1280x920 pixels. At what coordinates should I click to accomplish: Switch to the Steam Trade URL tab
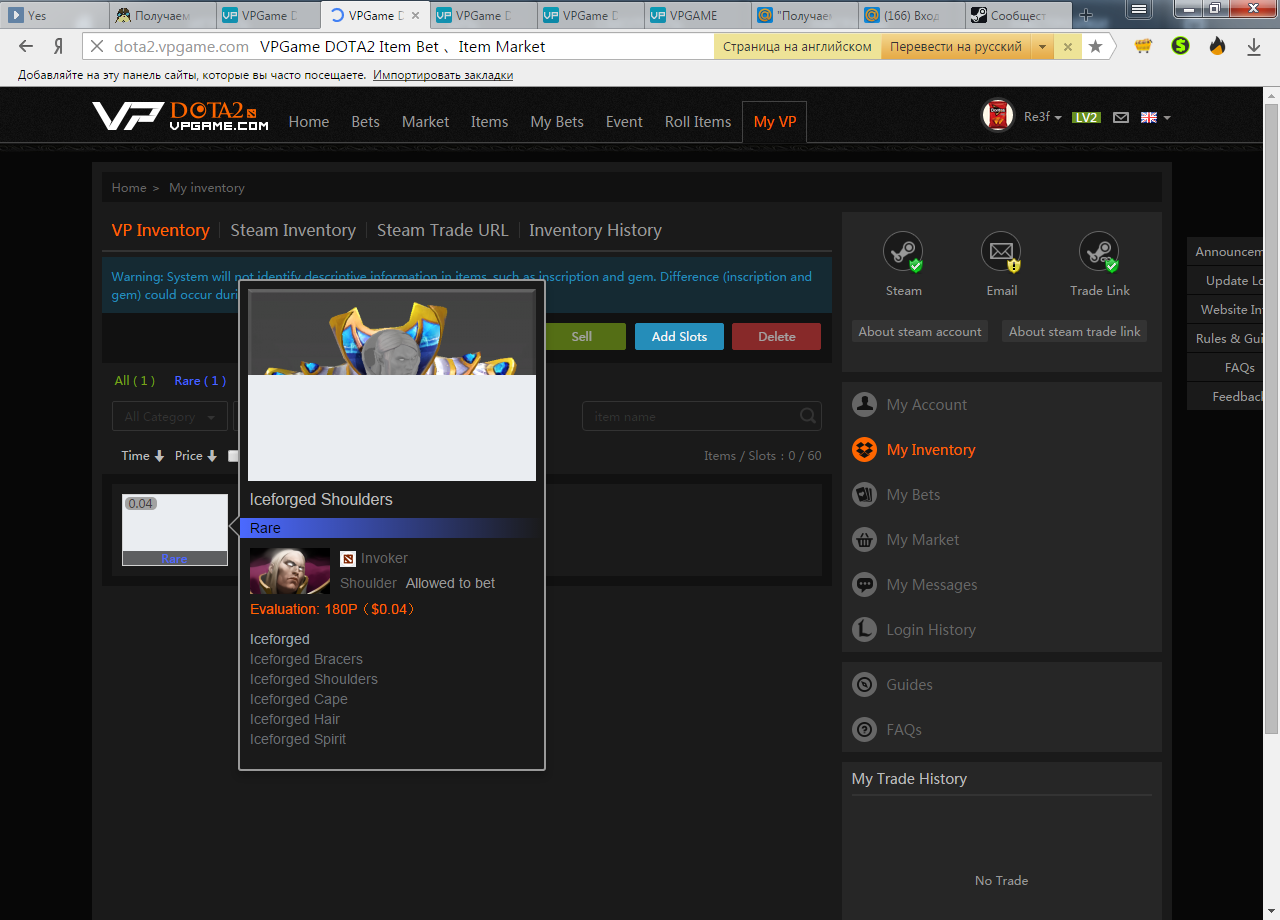(443, 230)
